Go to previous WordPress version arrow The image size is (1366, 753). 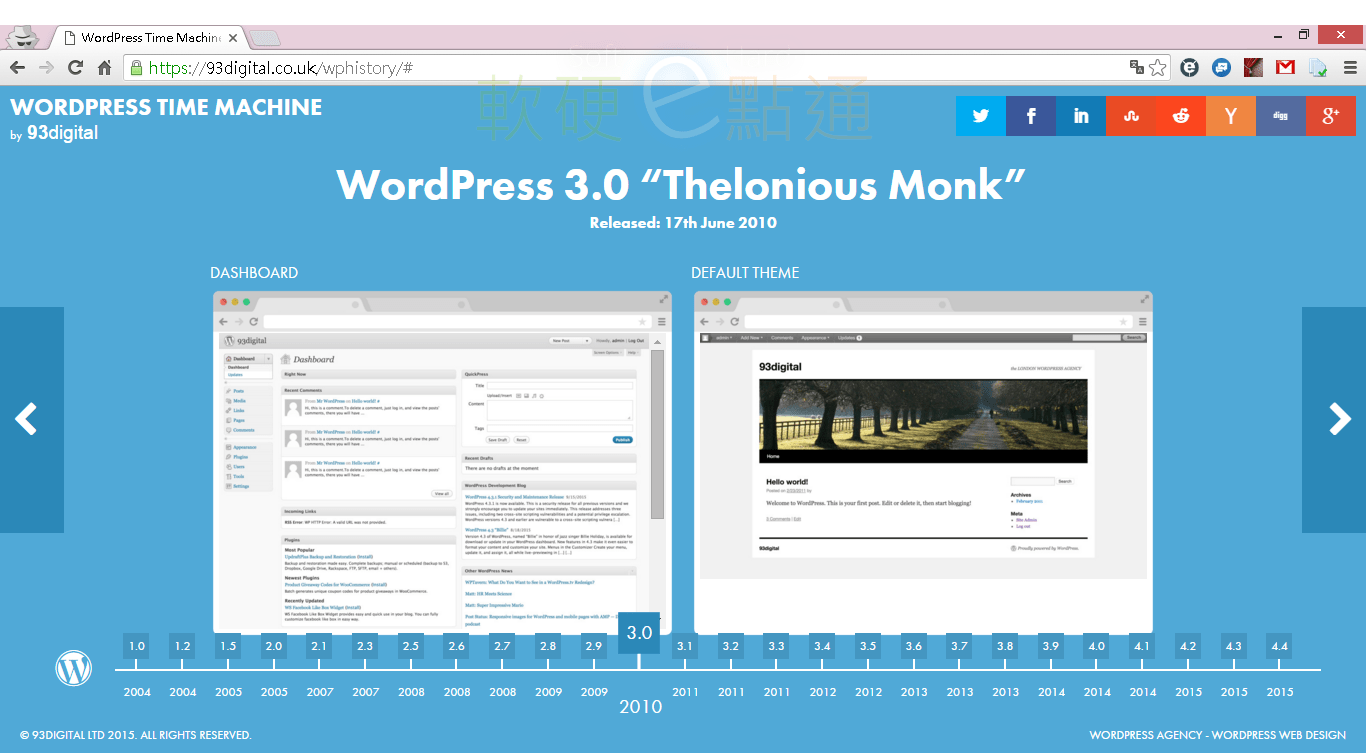click(32, 420)
